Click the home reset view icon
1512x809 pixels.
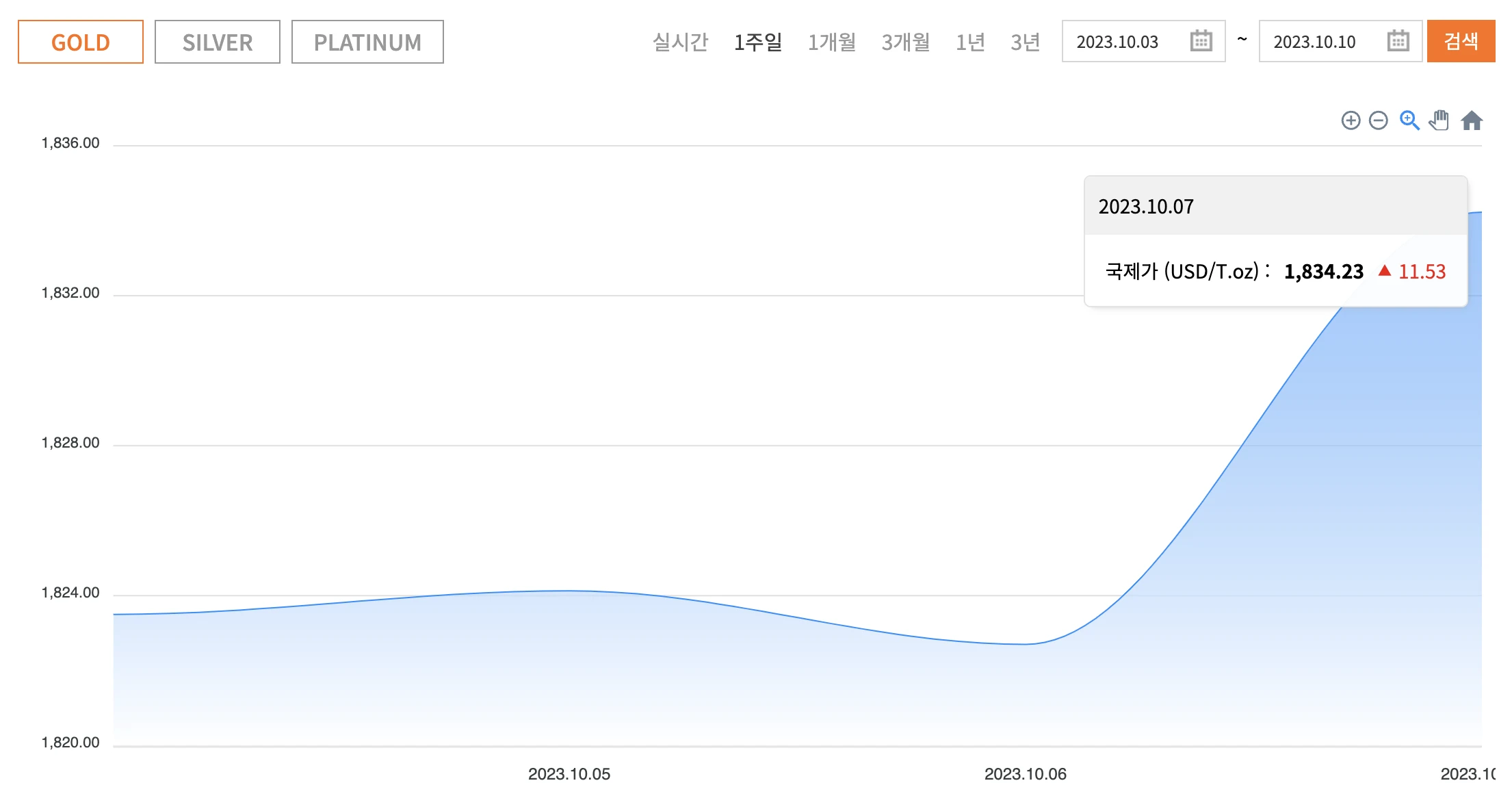click(1472, 120)
